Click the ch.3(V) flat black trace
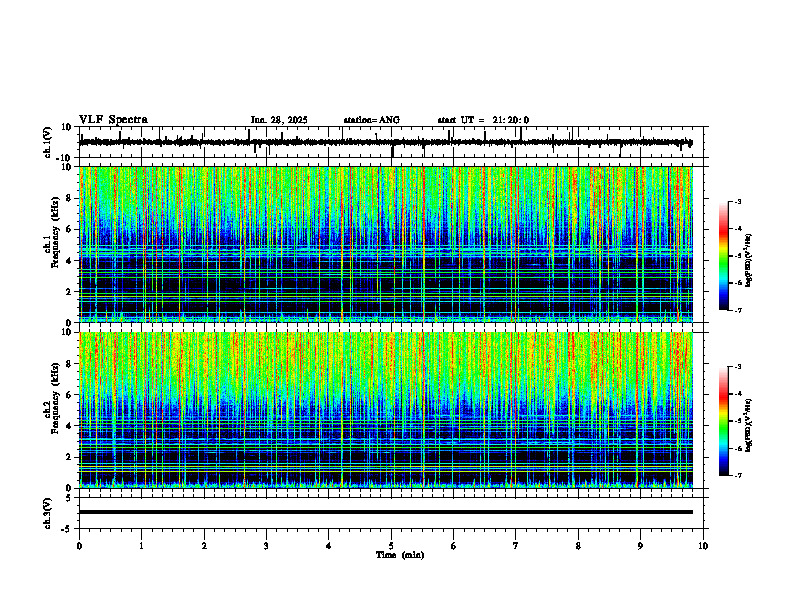Screen dimensions: 792x612 386,512
